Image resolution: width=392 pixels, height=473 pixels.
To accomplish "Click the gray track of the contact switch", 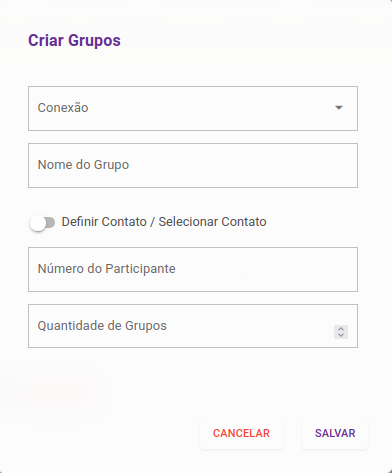I will [50, 223].
